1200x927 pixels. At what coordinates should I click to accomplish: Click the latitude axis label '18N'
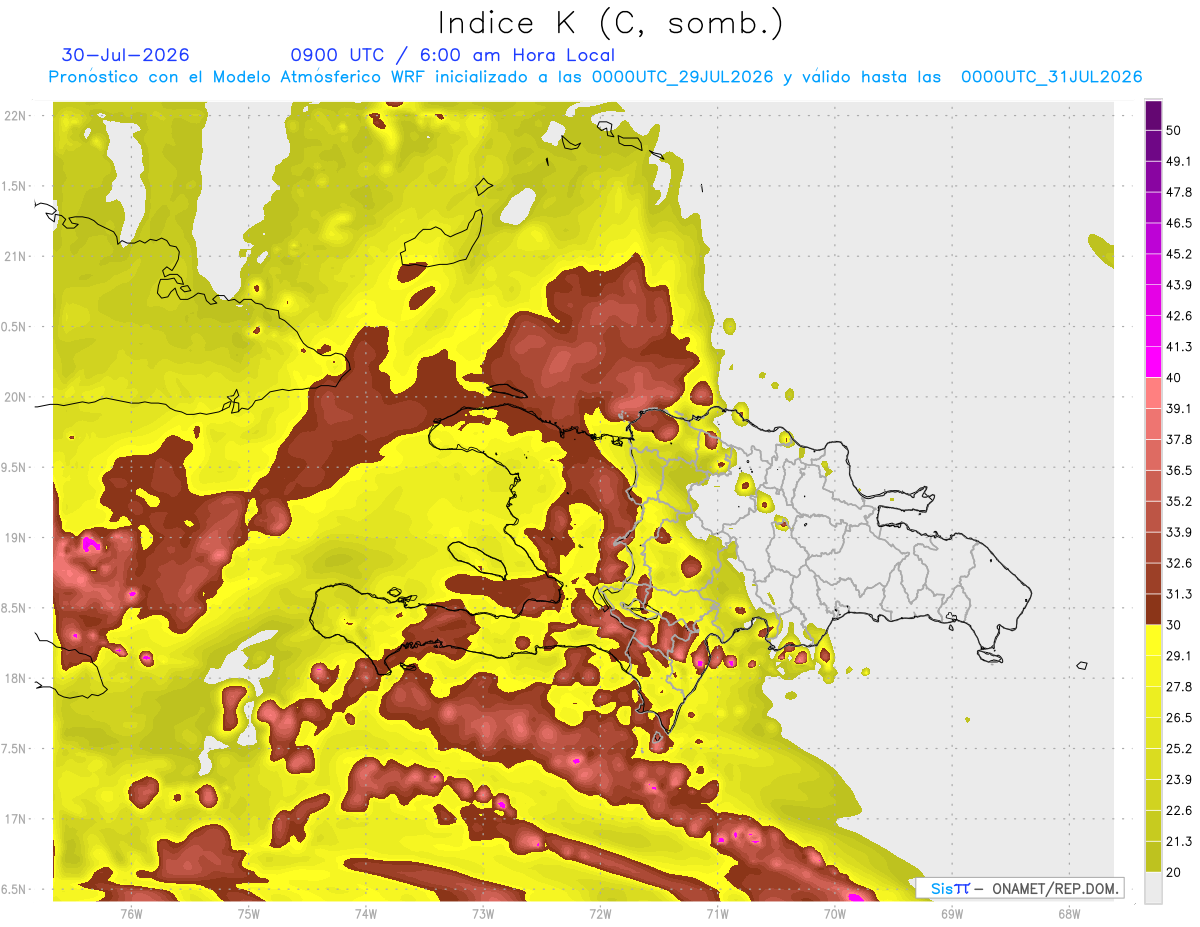coord(16,678)
